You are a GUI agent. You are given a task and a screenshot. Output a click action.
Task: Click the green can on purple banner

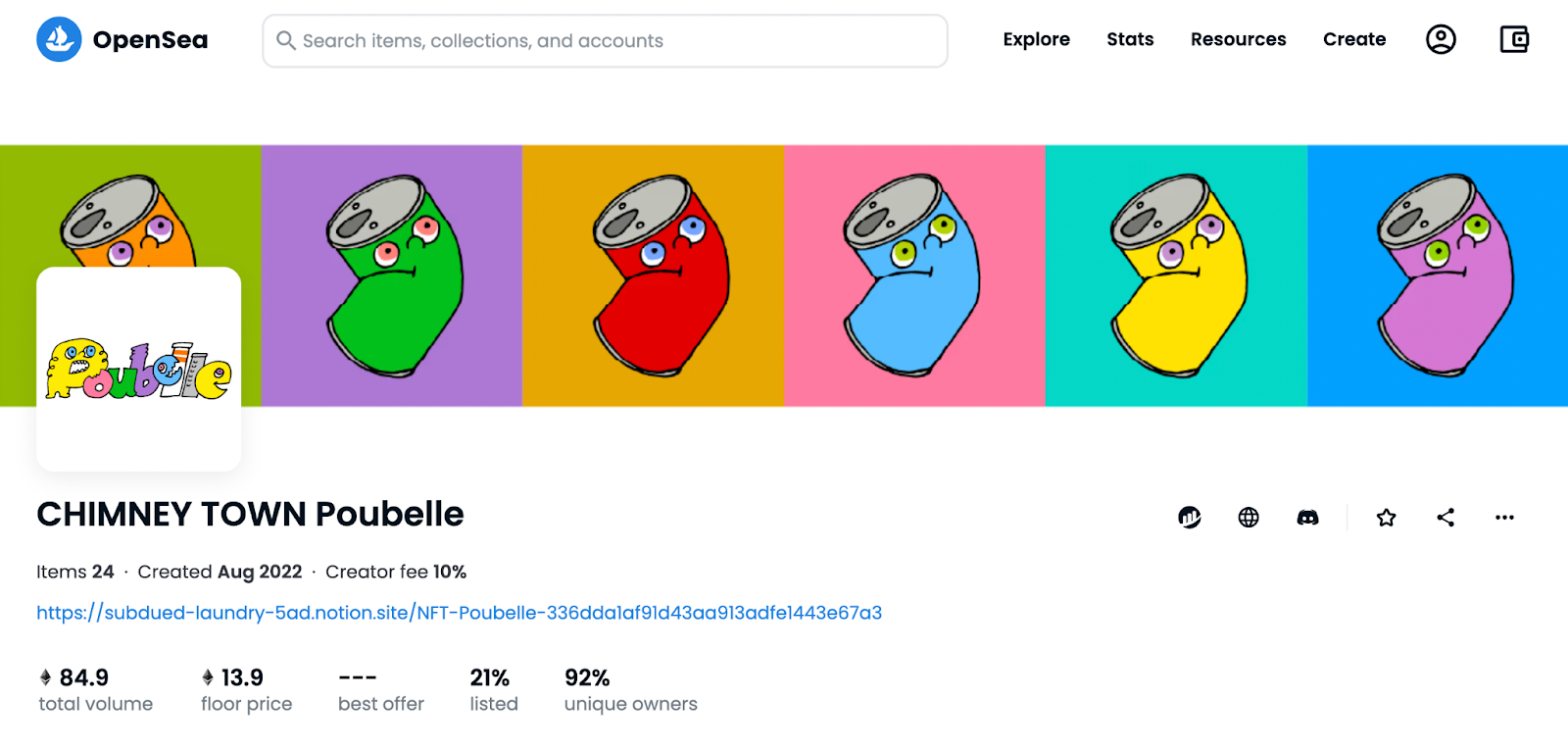394,275
